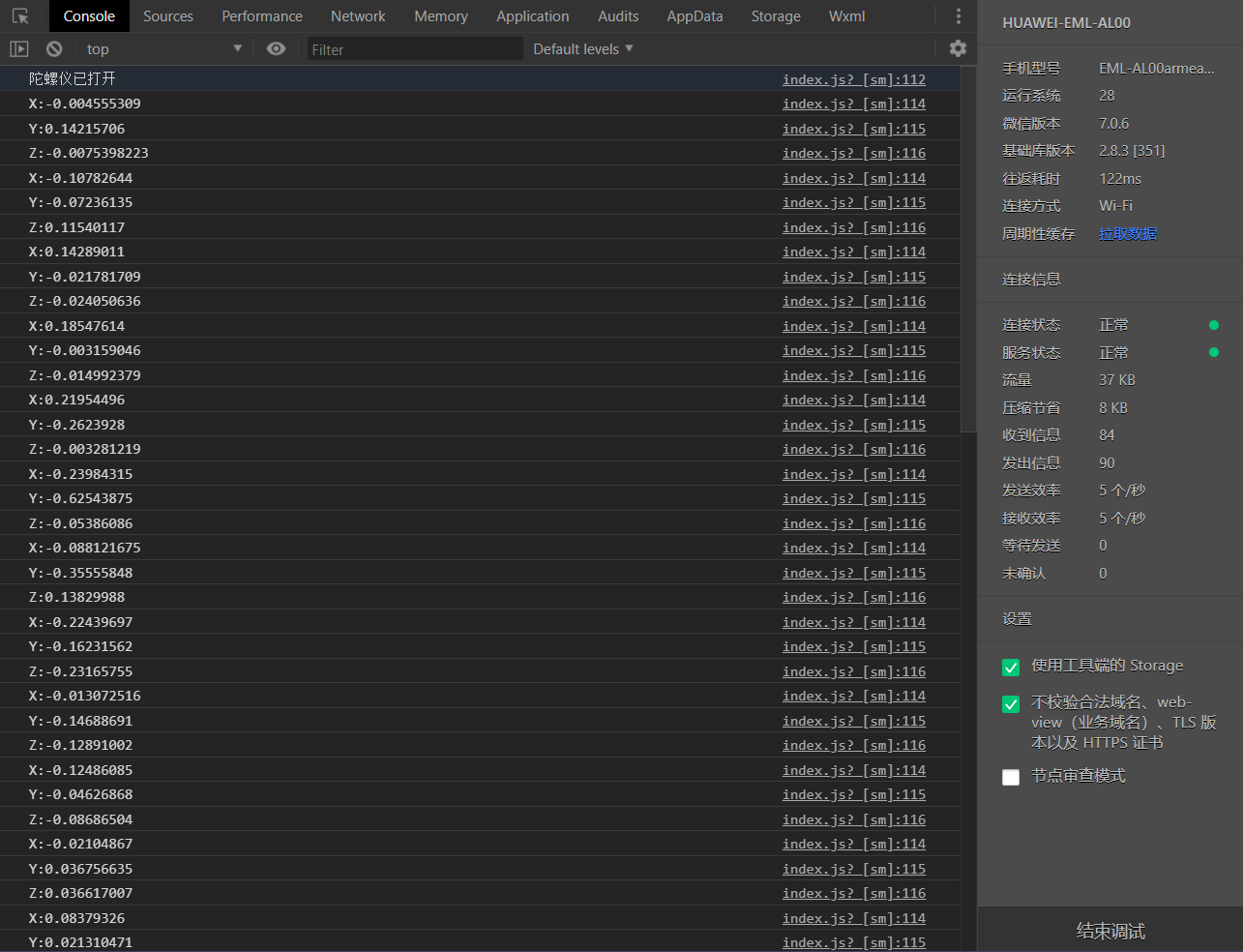Select the 陀螺仪已打开 log message
This screenshot has width=1243, height=952.
point(72,78)
